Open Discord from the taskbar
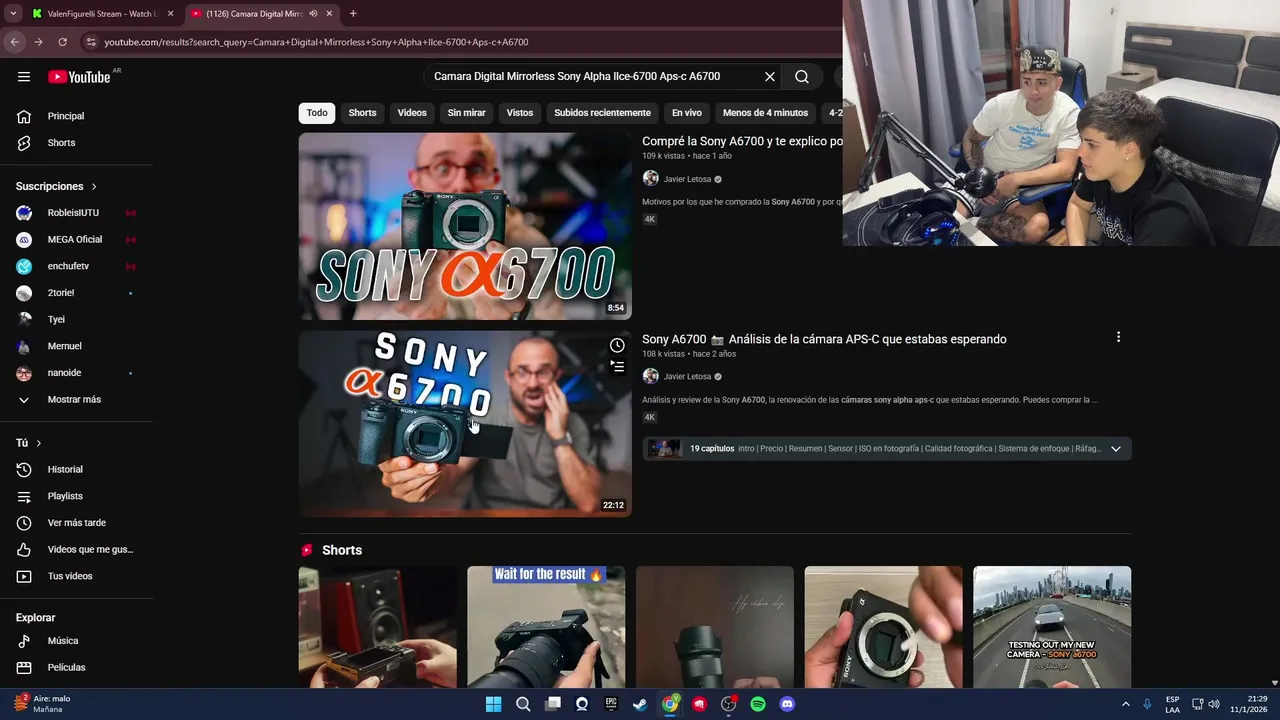This screenshot has height=720, width=1280. 787,704
